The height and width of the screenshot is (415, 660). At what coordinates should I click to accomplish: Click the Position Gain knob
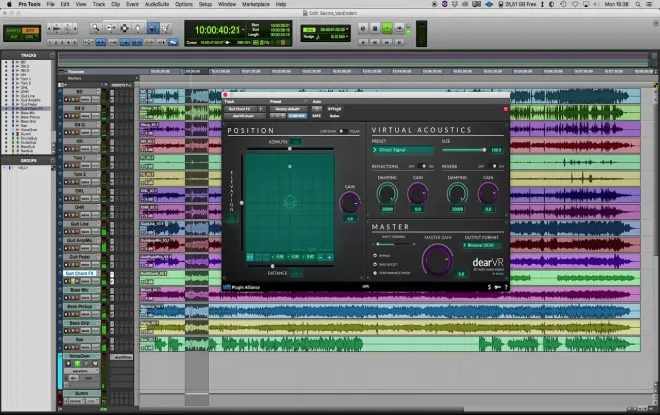click(349, 203)
